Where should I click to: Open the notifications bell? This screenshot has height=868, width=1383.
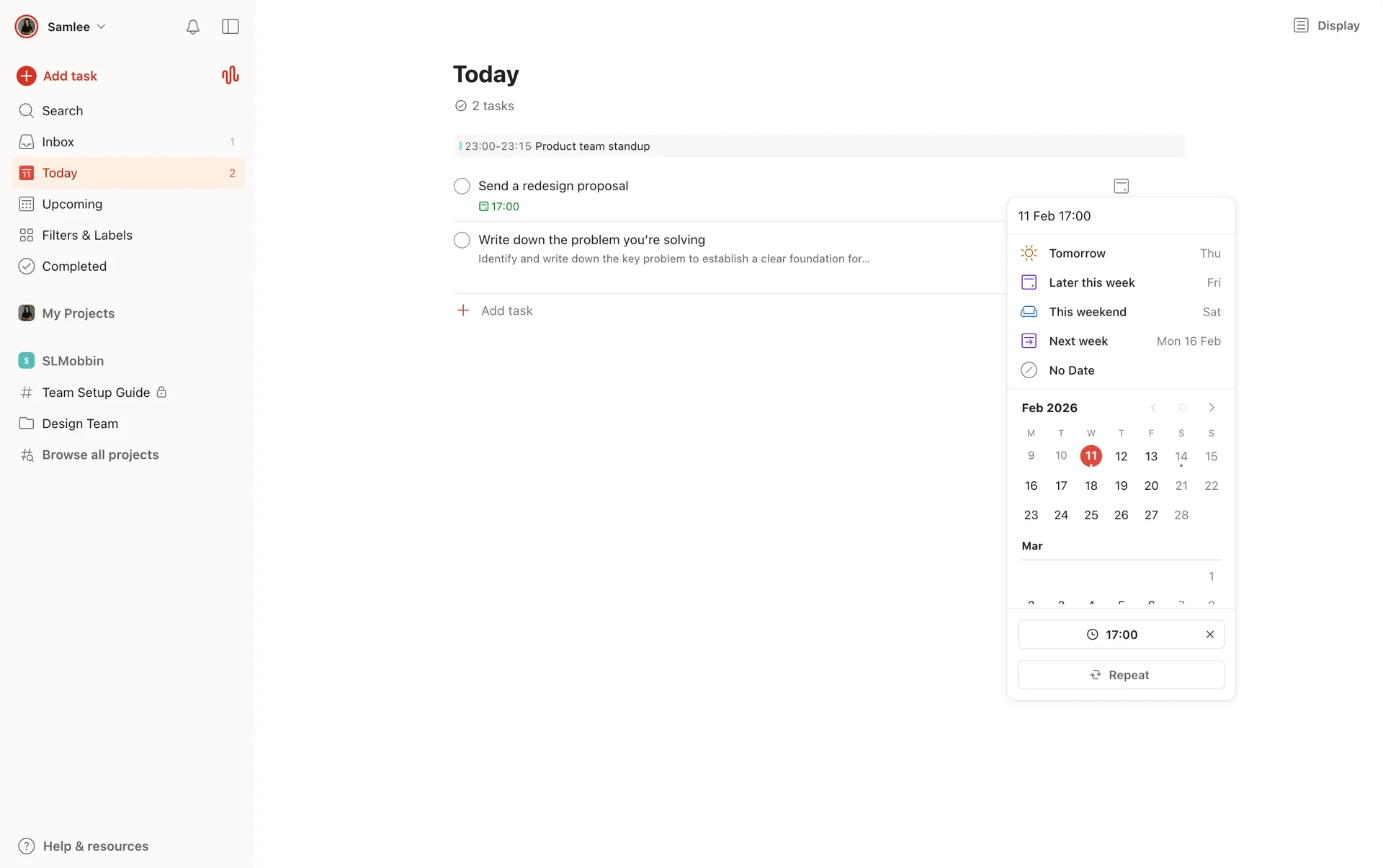[192, 27]
